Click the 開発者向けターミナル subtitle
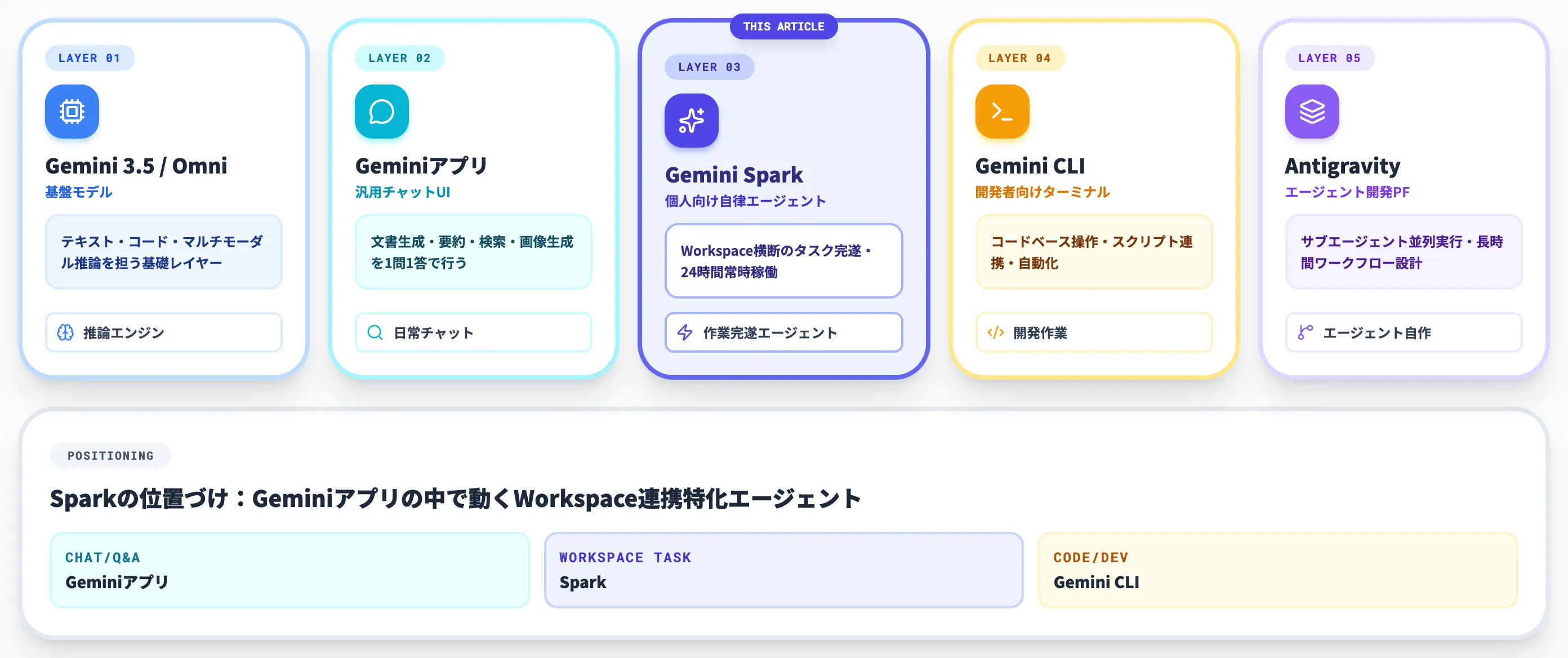1568x658 pixels. click(1042, 192)
